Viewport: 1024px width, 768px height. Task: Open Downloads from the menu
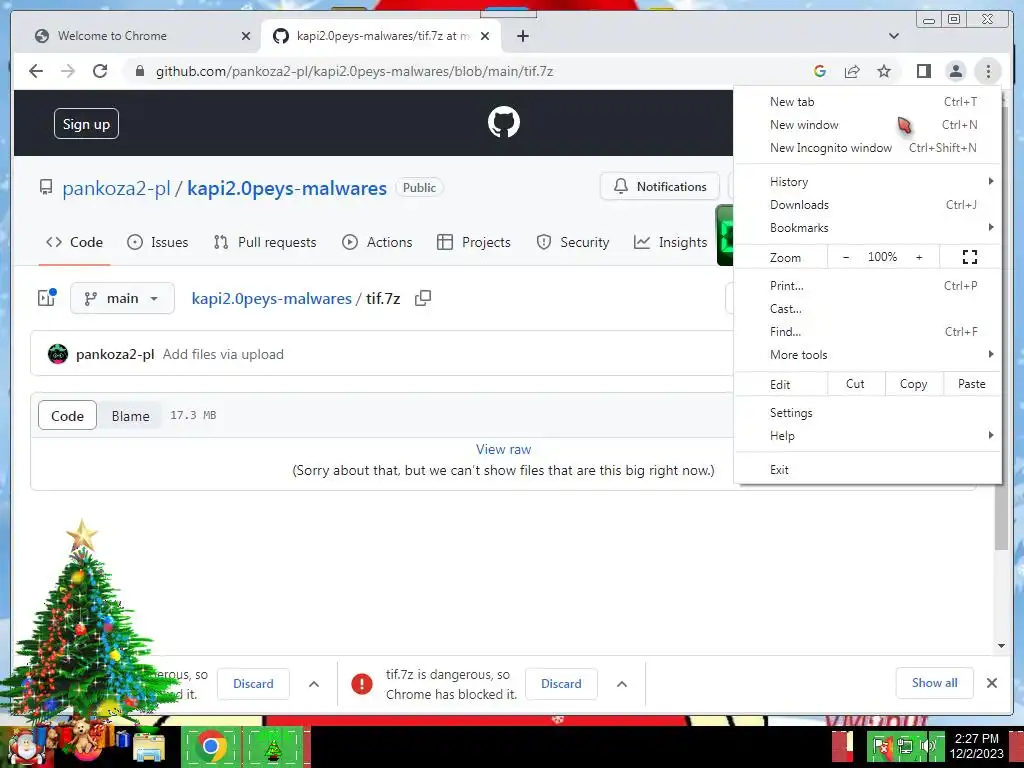point(867,204)
